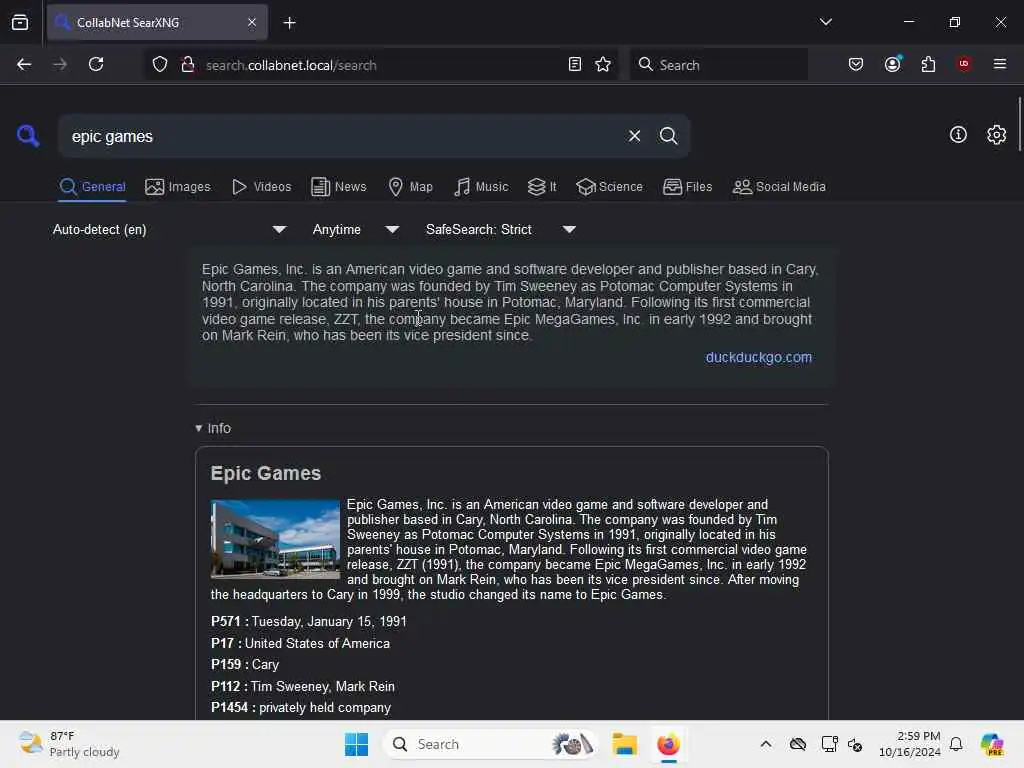Open the Auto-detect (en) language dropdown
Image resolution: width=1024 pixels, height=768 pixels.
click(169, 229)
